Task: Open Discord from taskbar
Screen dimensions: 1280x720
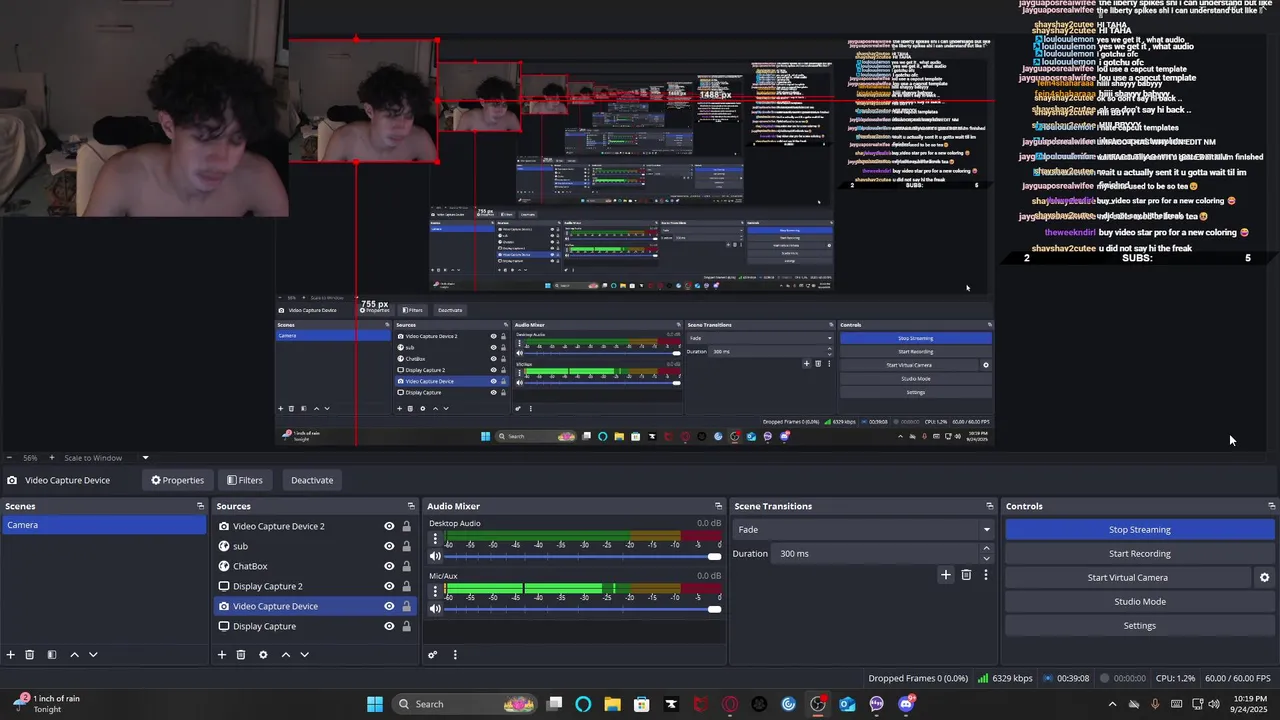Action: [x=906, y=704]
